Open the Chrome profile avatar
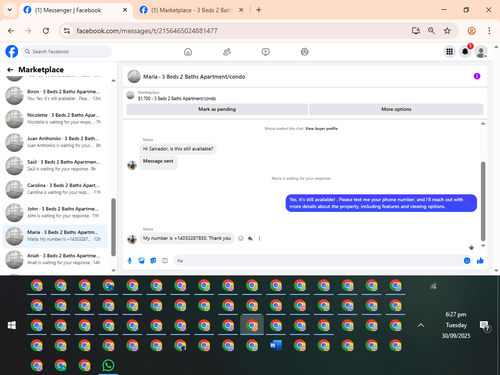The image size is (500, 375). (471, 31)
